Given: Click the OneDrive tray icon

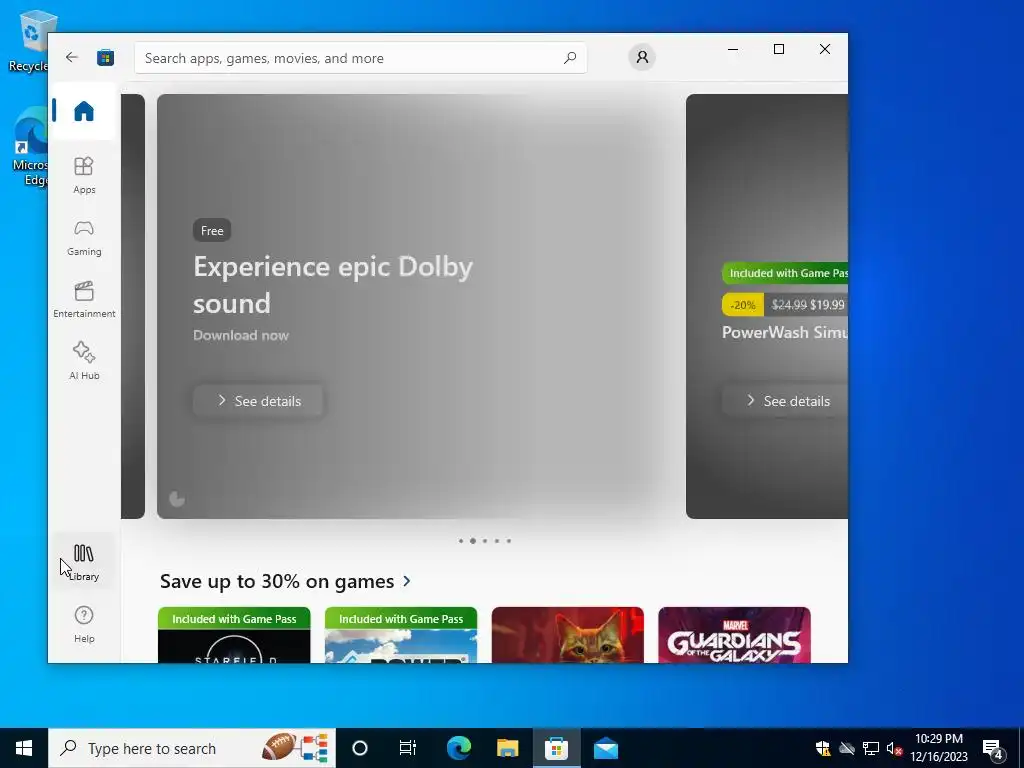Looking at the screenshot, I should (x=847, y=748).
